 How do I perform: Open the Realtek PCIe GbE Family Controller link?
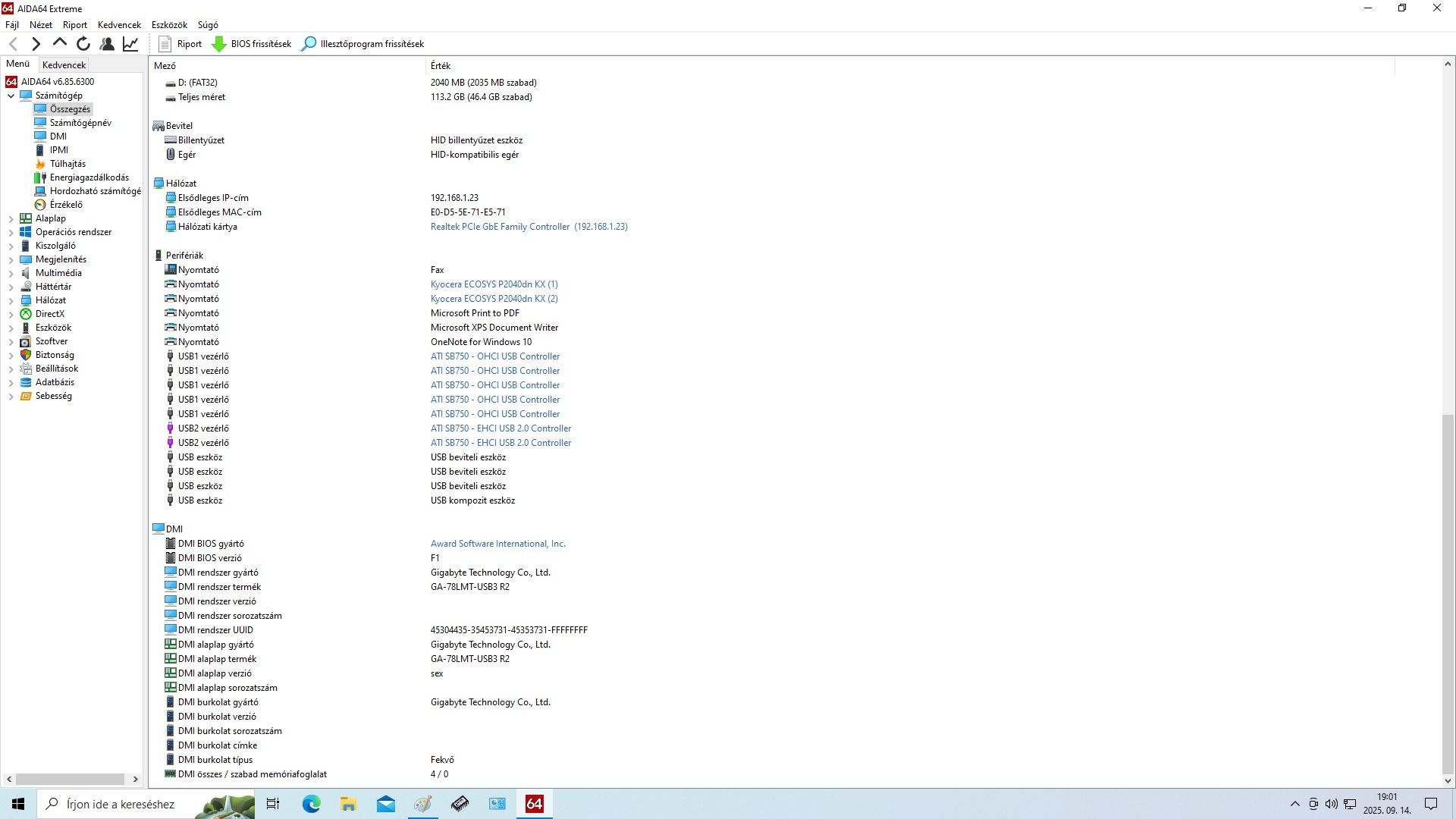529,227
